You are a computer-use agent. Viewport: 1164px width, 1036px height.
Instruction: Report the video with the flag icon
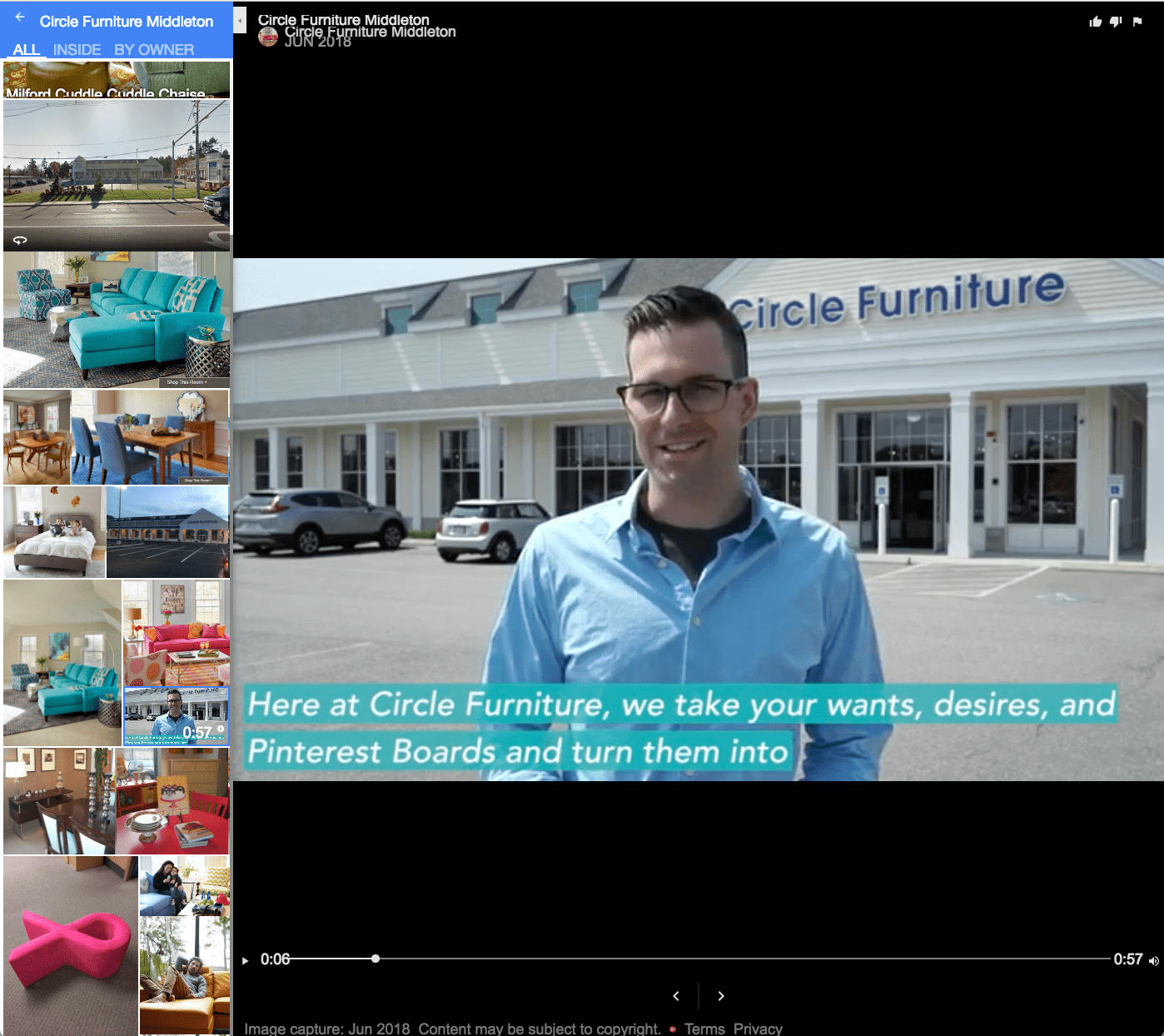tap(1137, 22)
